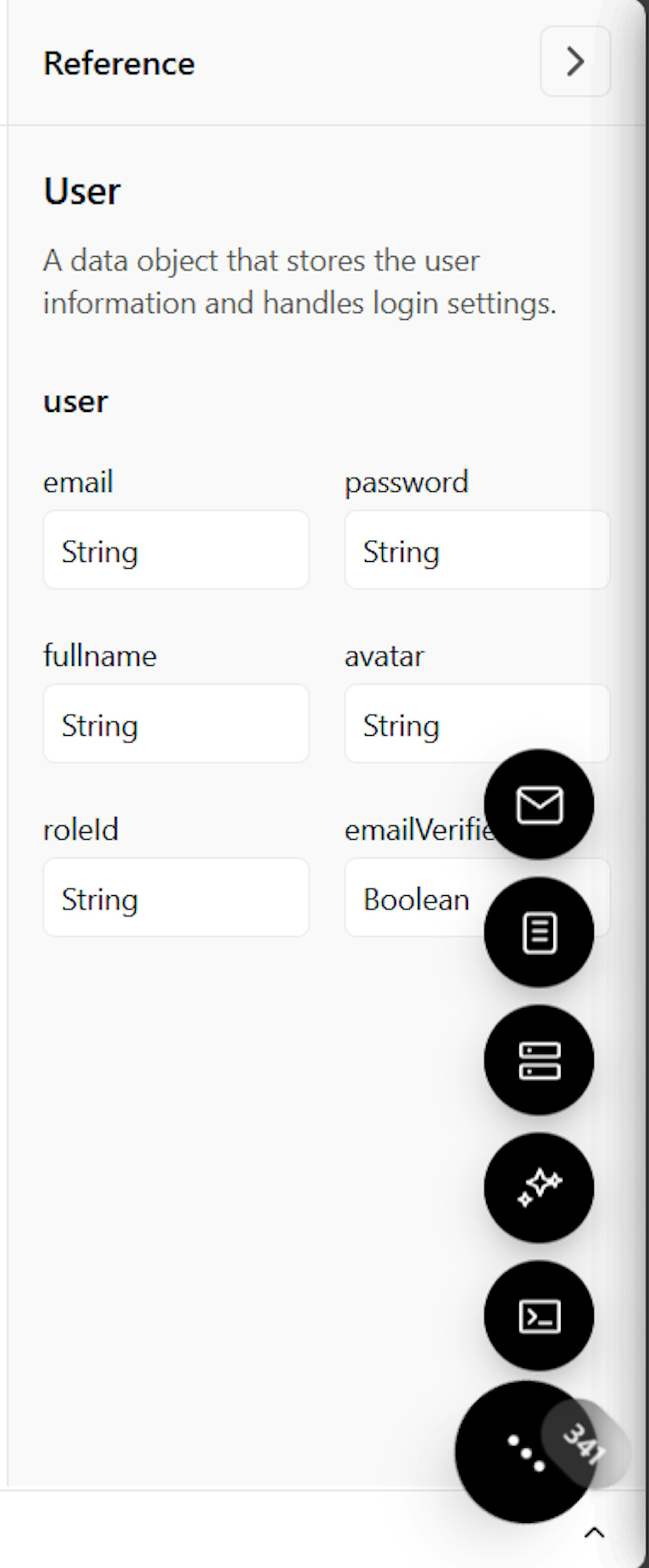
Task: Click the bottom-right up caret arrow
Action: coord(594,1533)
